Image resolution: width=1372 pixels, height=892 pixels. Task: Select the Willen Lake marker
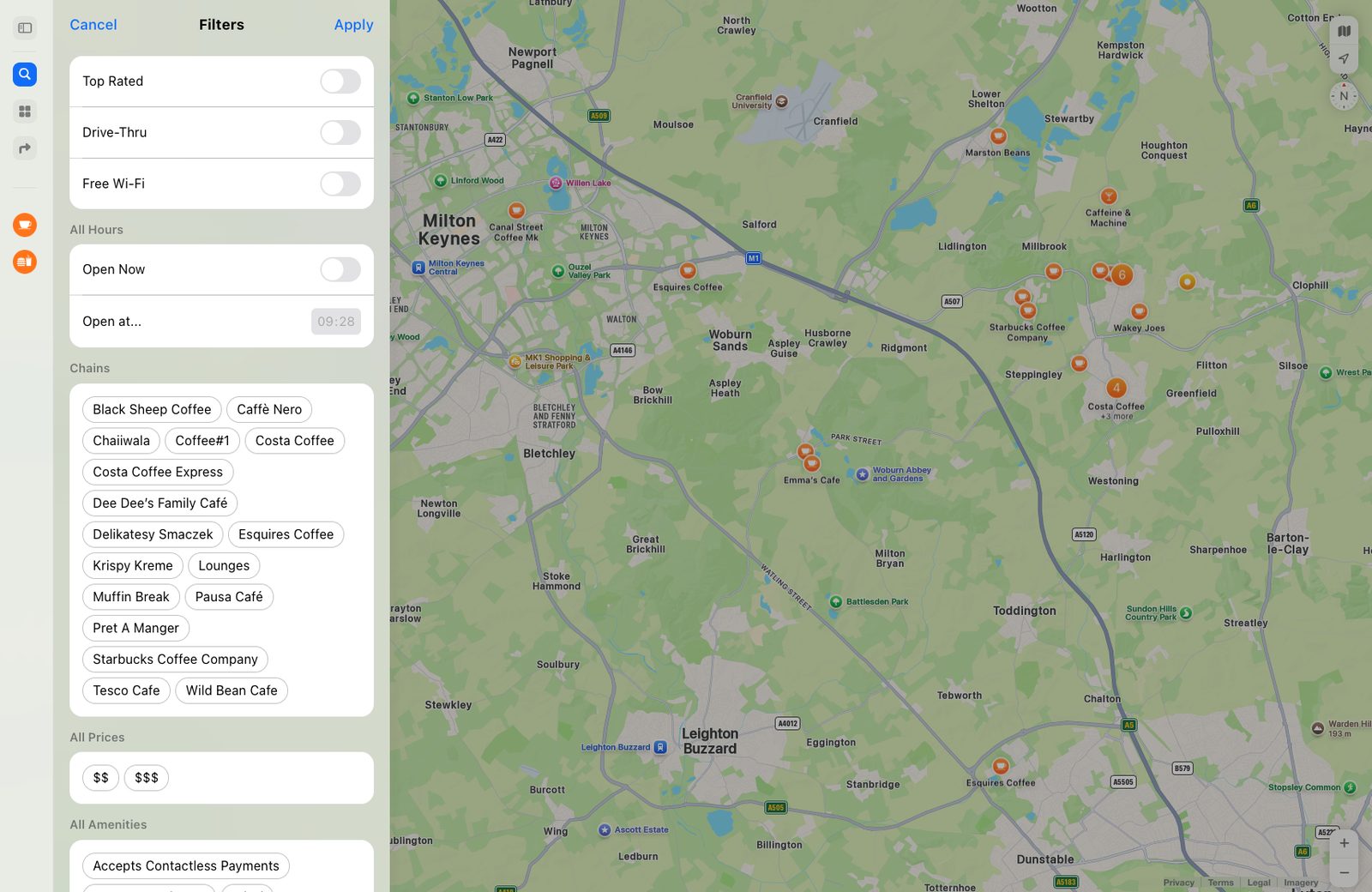pos(556,183)
